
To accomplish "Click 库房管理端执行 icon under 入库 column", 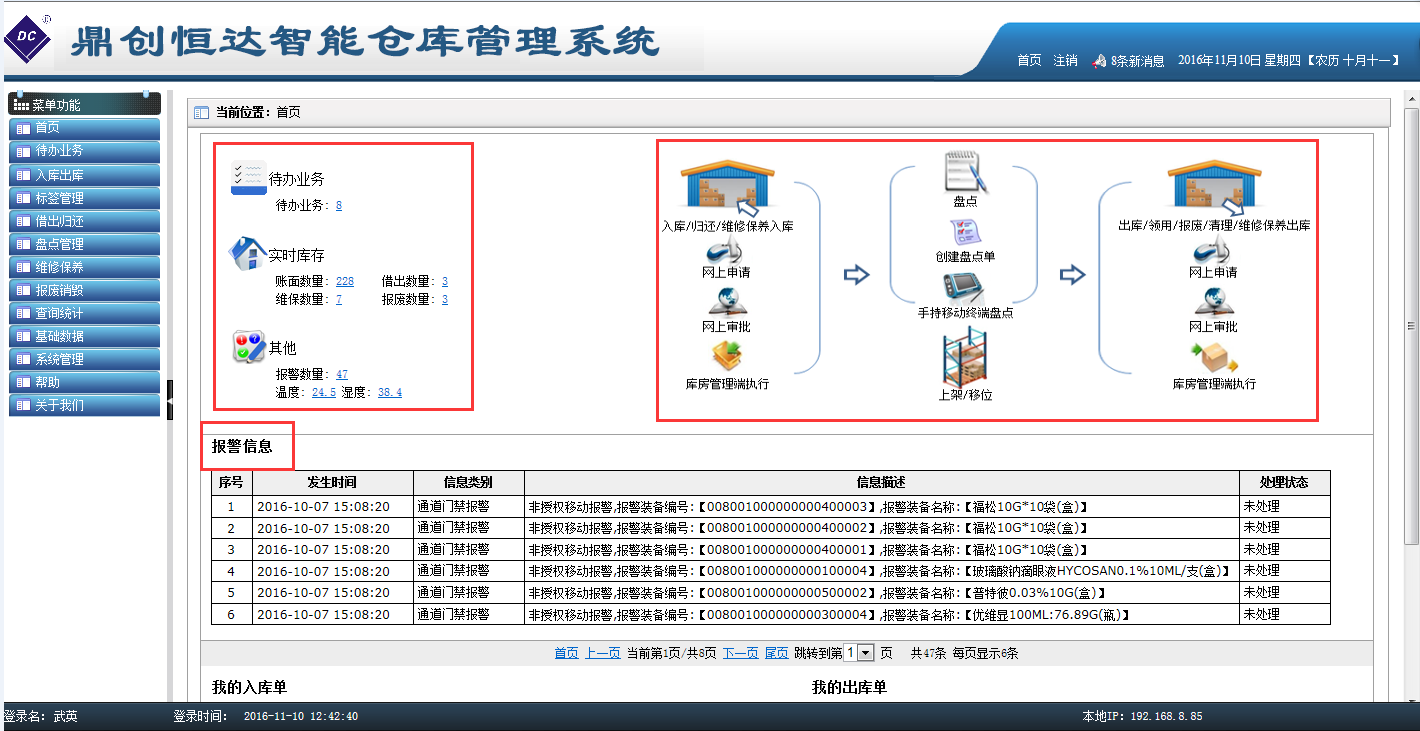I will click(726, 357).
